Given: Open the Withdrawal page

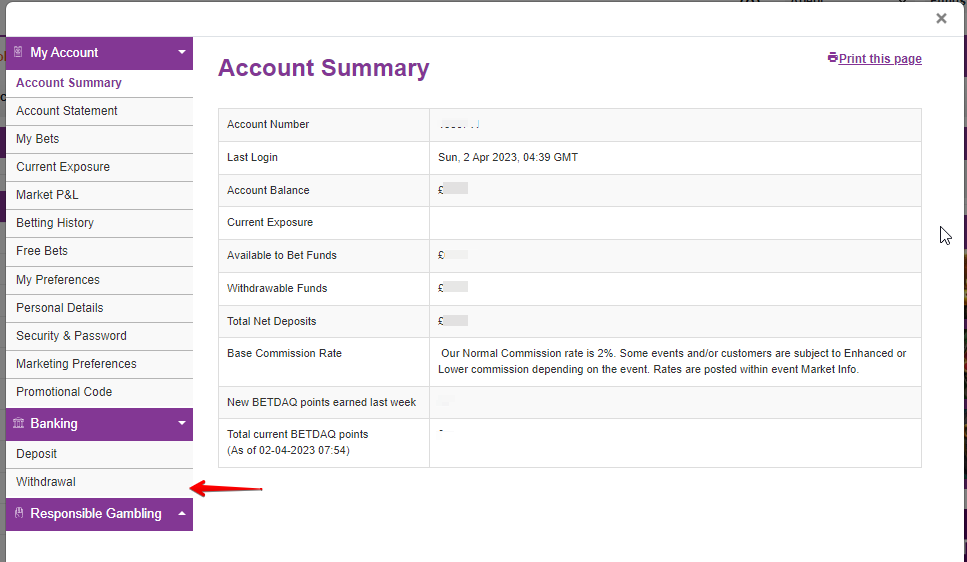Looking at the screenshot, I should [x=99, y=482].
